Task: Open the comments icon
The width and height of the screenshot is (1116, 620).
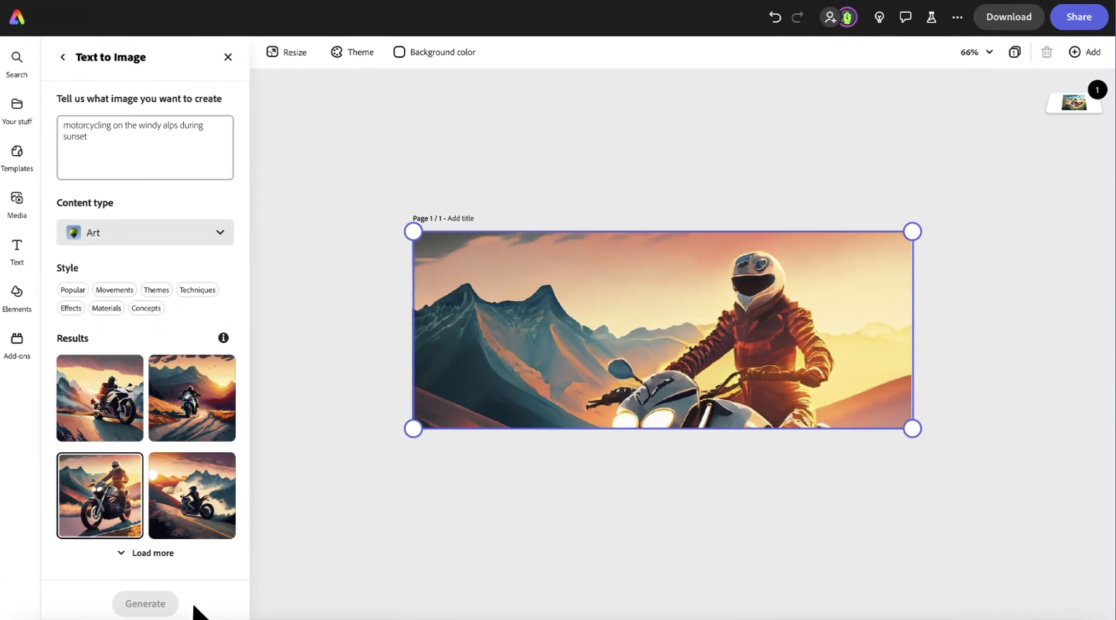Action: pyautogui.click(x=905, y=17)
